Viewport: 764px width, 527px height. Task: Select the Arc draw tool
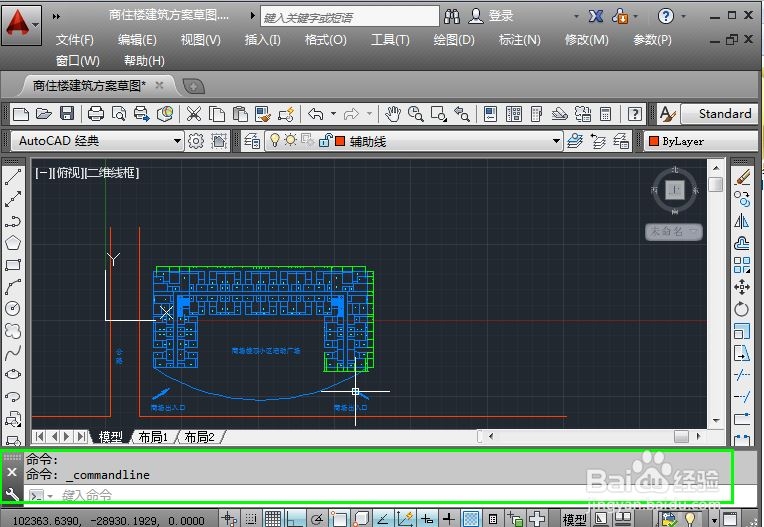[13, 287]
